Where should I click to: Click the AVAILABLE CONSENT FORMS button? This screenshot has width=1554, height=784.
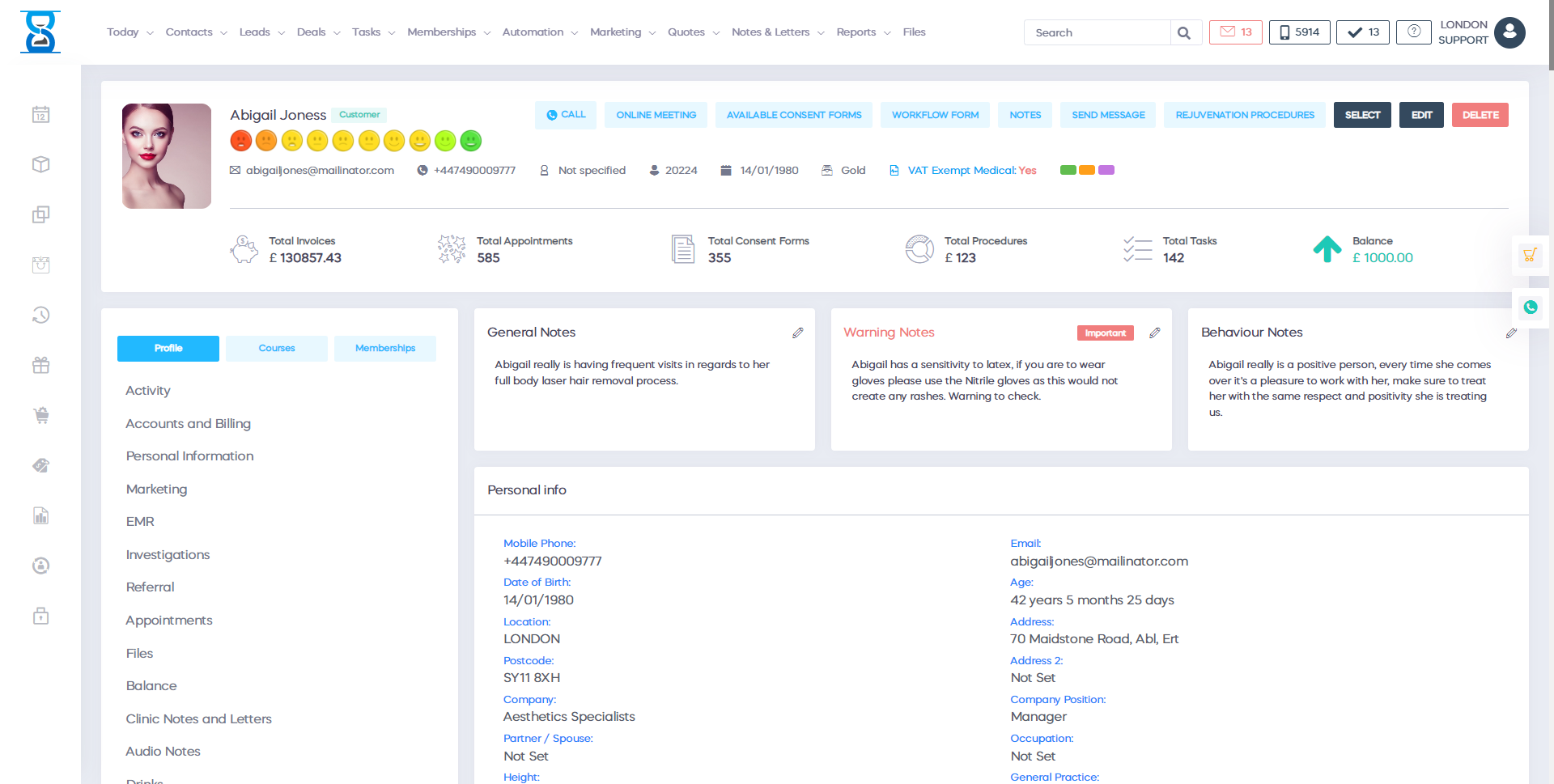pos(793,115)
